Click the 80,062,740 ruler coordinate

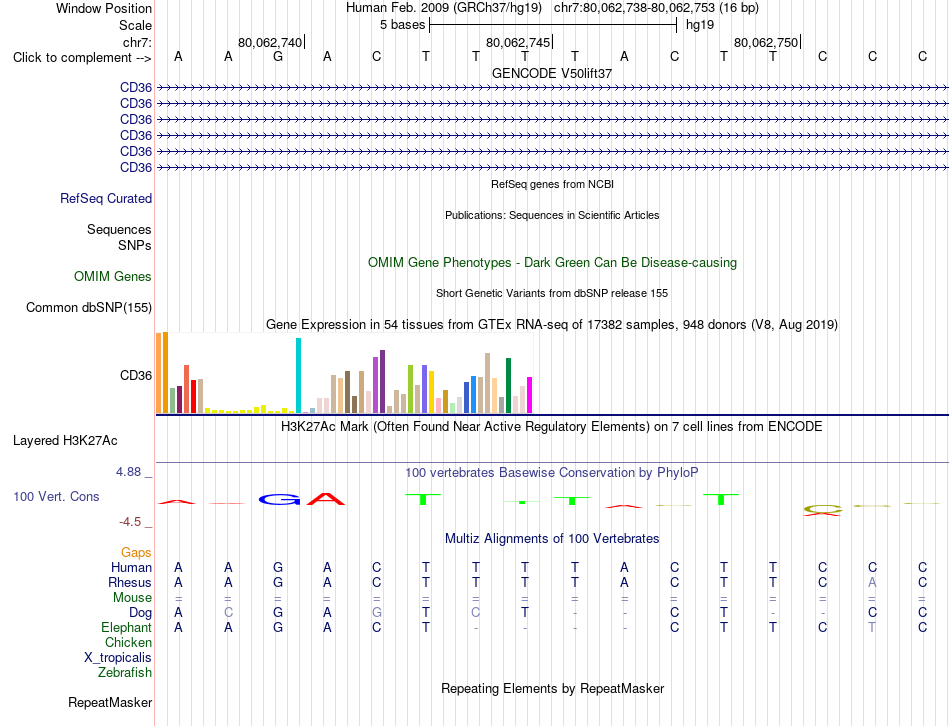pyautogui.click(x=270, y=42)
